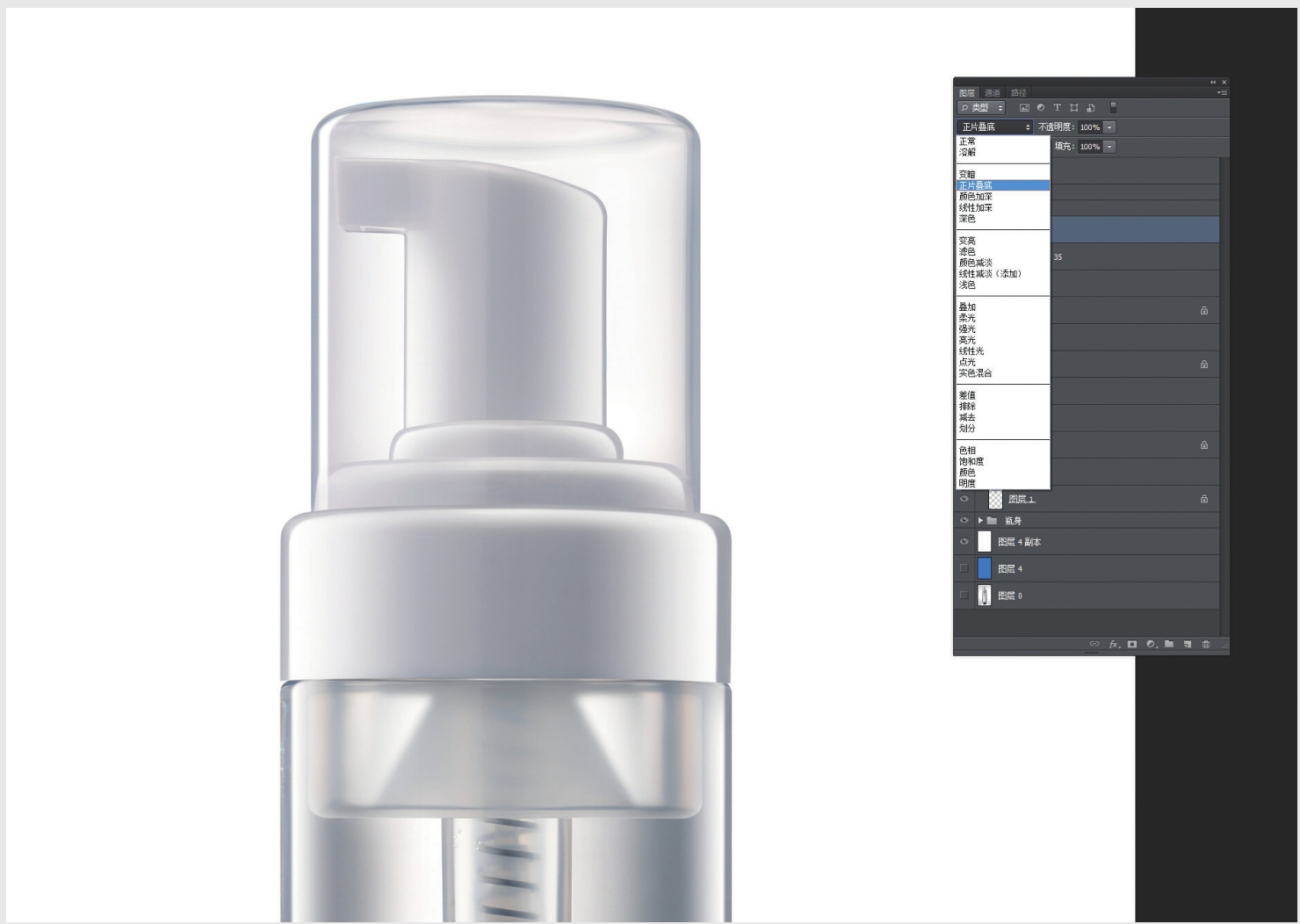The width and height of the screenshot is (1300, 924).
Task: Open the 不透明度 opacity dropdown arrow
Action: (x=1109, y=127)
